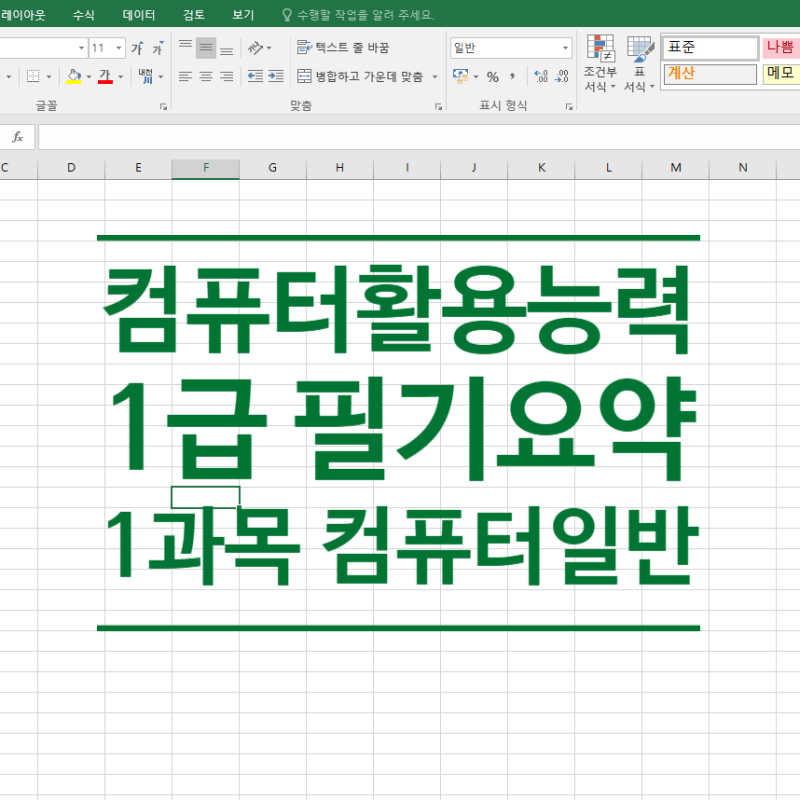The height and width of the screenshot is (800, 800).
Task: Decrease cell indent
Action: (x=255, y=77)
